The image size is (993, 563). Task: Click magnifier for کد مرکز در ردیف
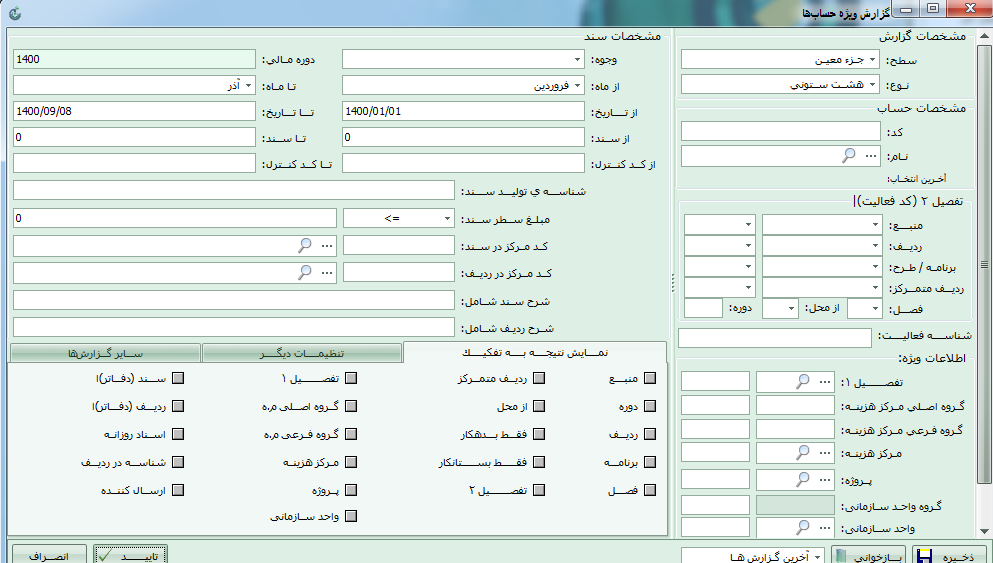[305, 273]
